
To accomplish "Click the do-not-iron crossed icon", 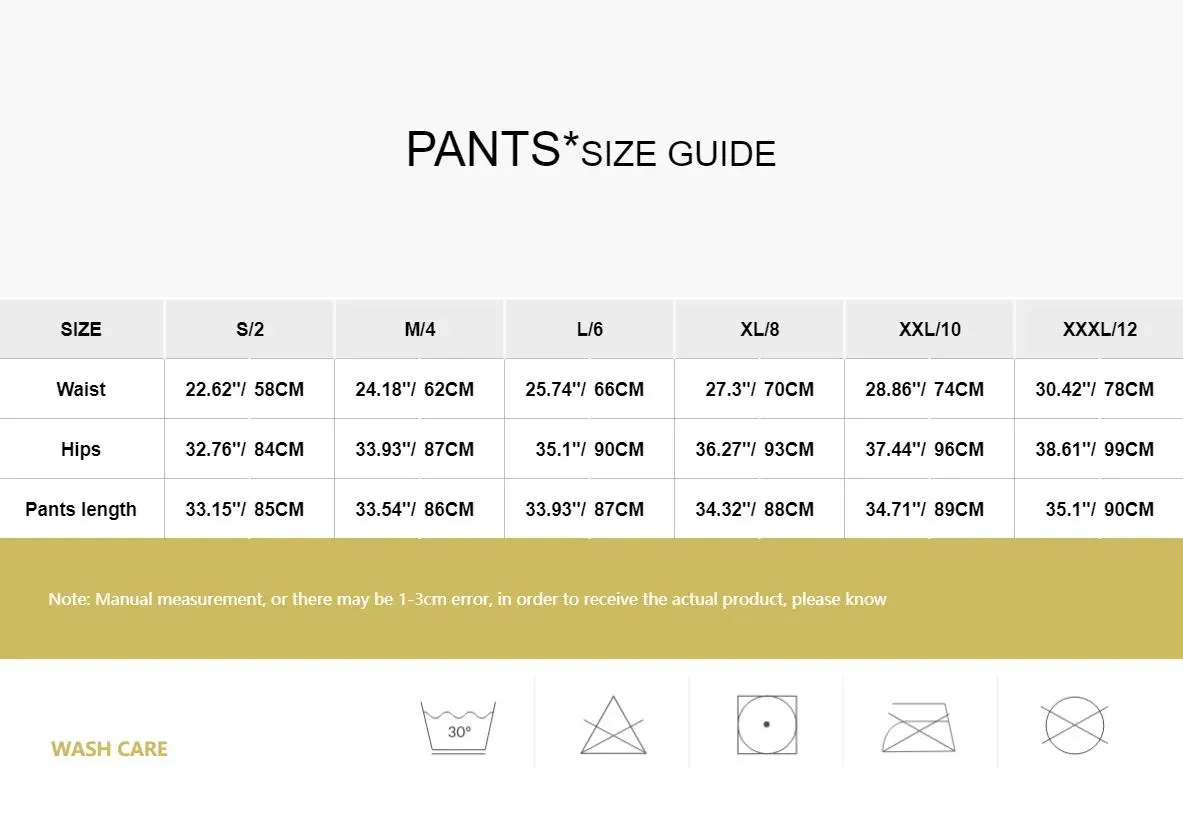I will (x=920, y=725).
